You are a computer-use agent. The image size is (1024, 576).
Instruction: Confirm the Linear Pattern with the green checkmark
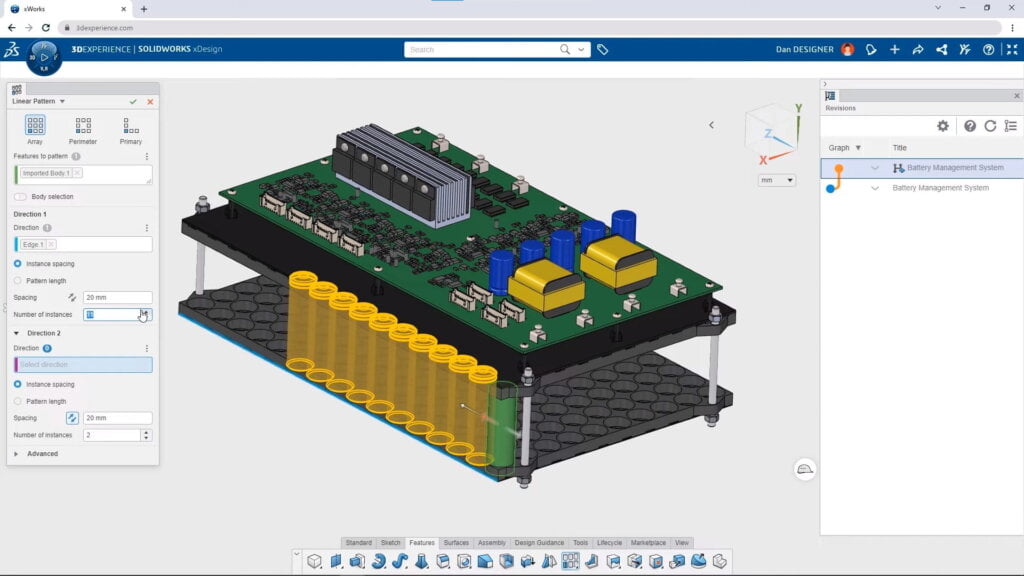(131, 101)
